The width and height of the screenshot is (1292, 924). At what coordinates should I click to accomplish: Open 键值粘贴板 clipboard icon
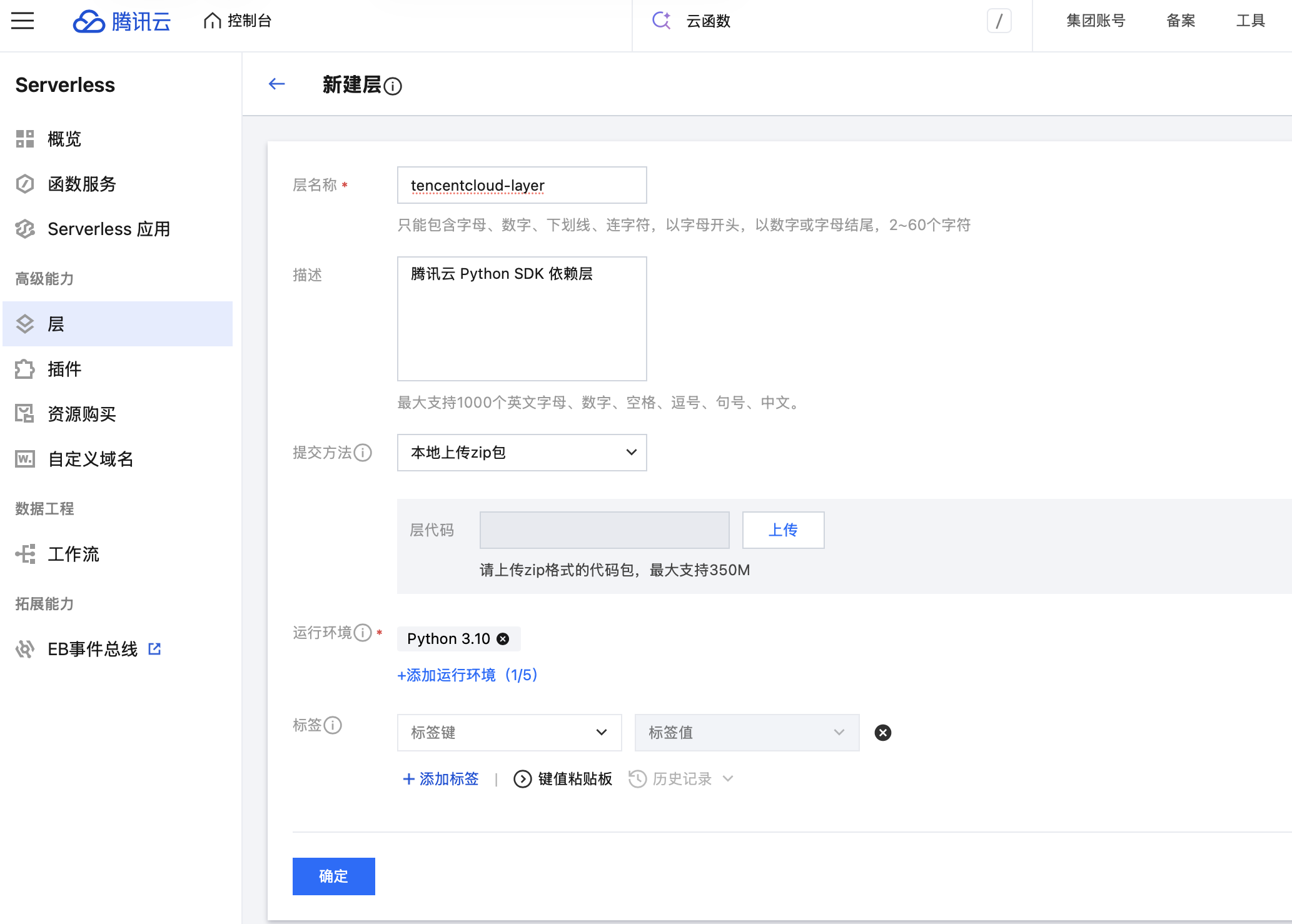[x=523, y=779]
